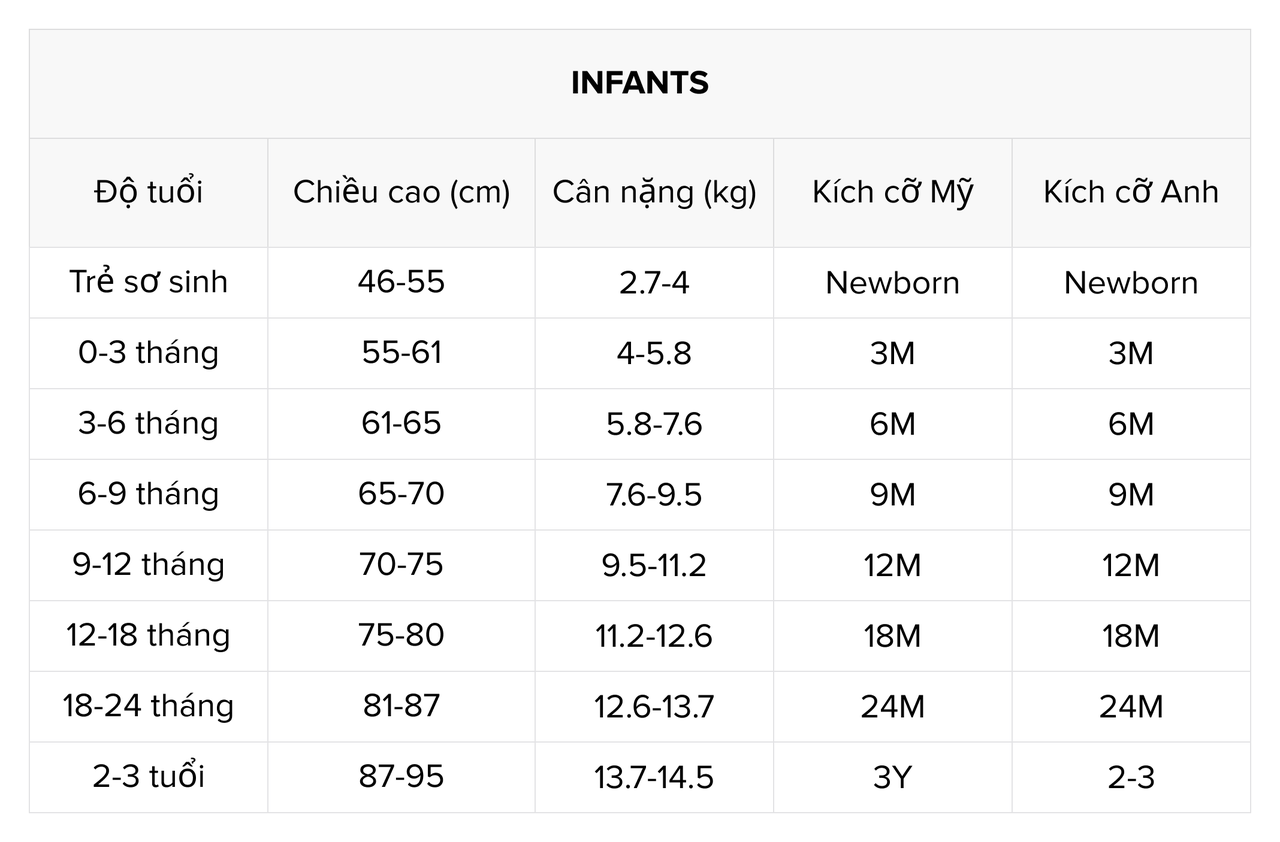Click the INFANTS table title
1280x842 pixels.
(640, 83)
